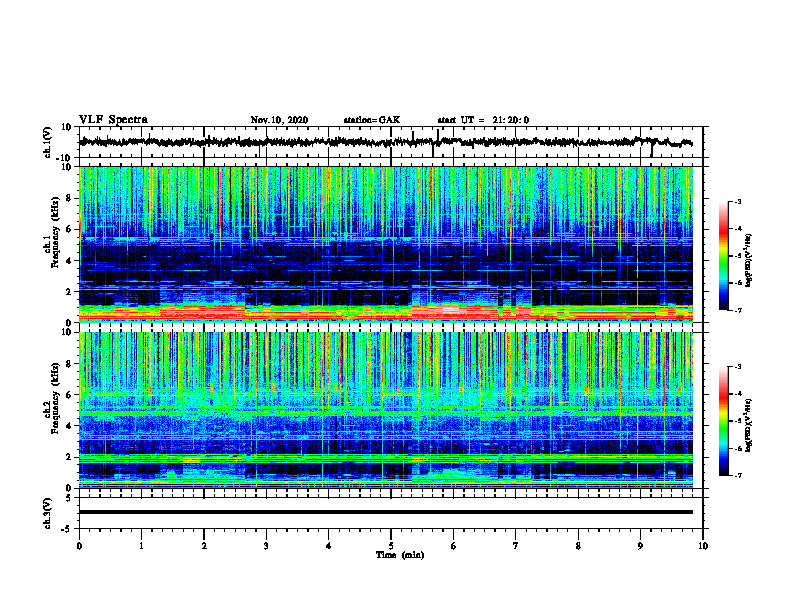Click the ch.1 voltage waveform trace

pos(385,142)
